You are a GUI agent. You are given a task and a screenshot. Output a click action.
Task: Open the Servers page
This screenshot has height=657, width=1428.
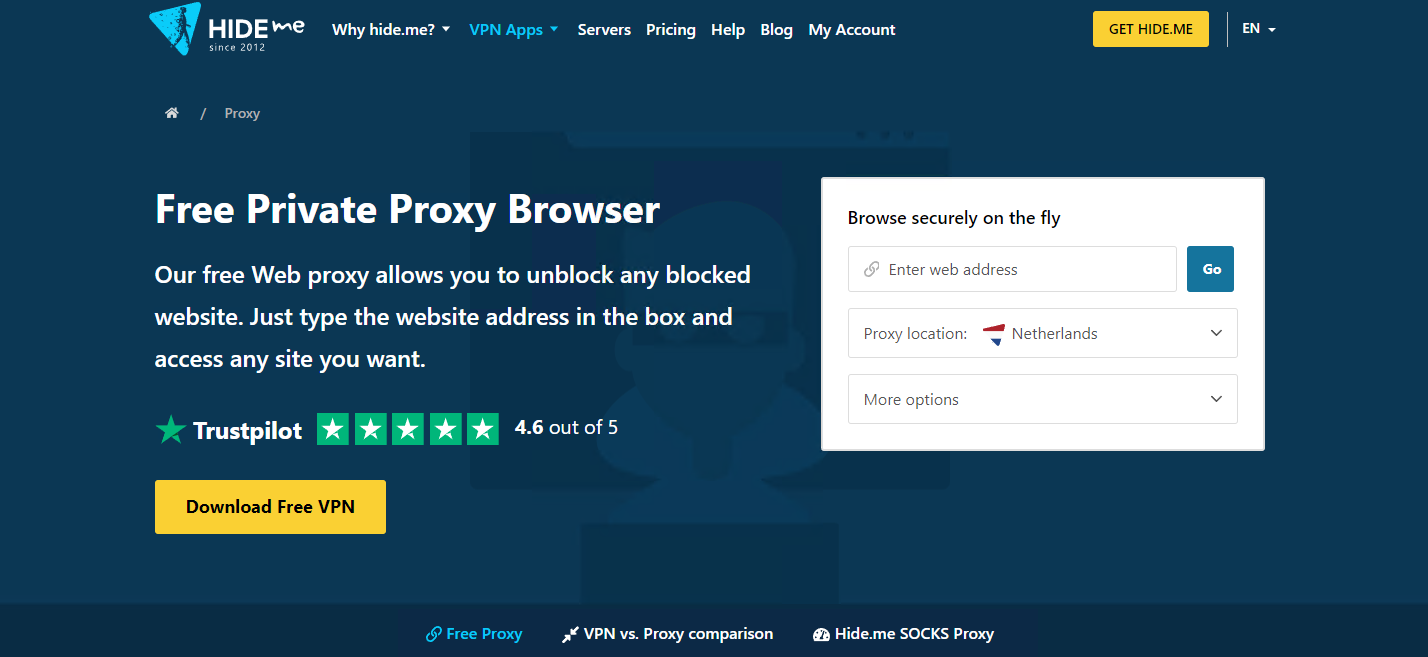[604, 30]
